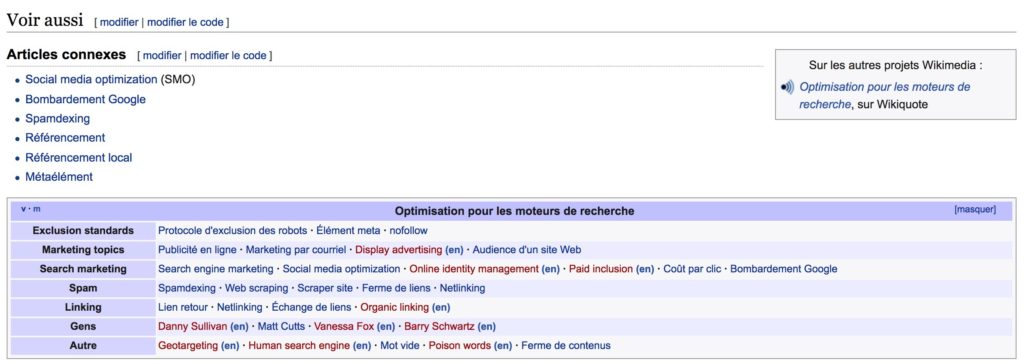The width and height of the screenshot is (1024, 364).
Task: Open the Mot vide link
Action: pyautogui.click(x=400, y=345)
